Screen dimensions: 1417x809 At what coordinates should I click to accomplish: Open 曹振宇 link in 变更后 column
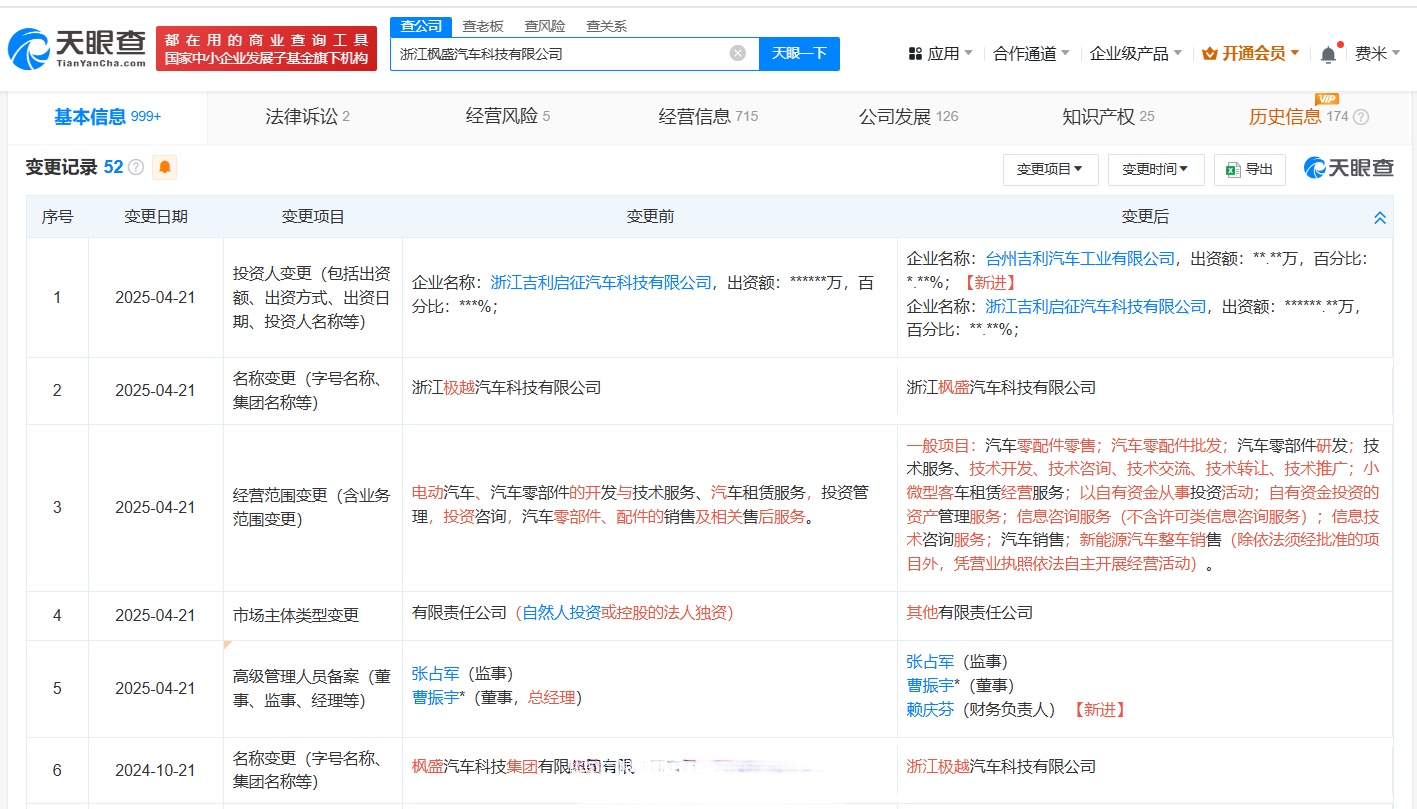930,686
